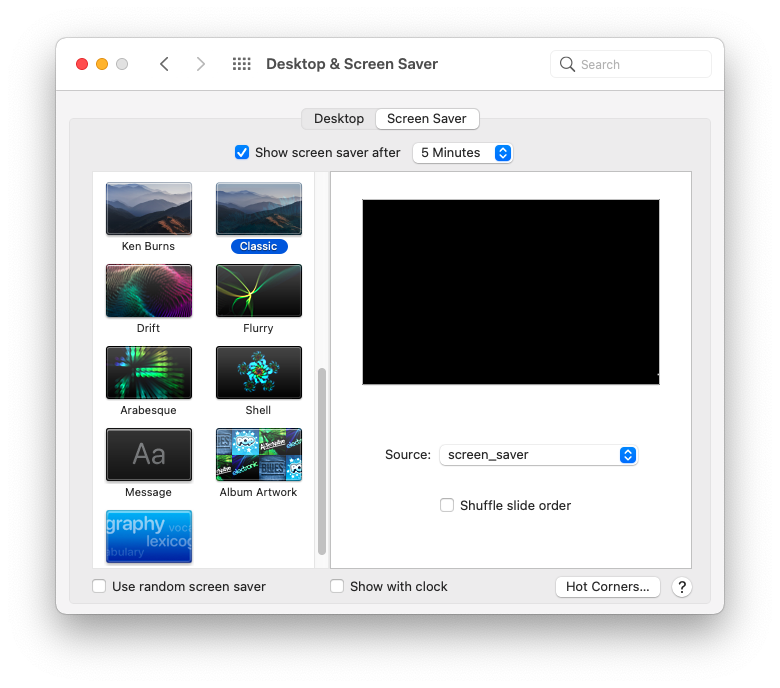Click the Message label text
This screenshot has width=780, height=688.
click(148, 492)
